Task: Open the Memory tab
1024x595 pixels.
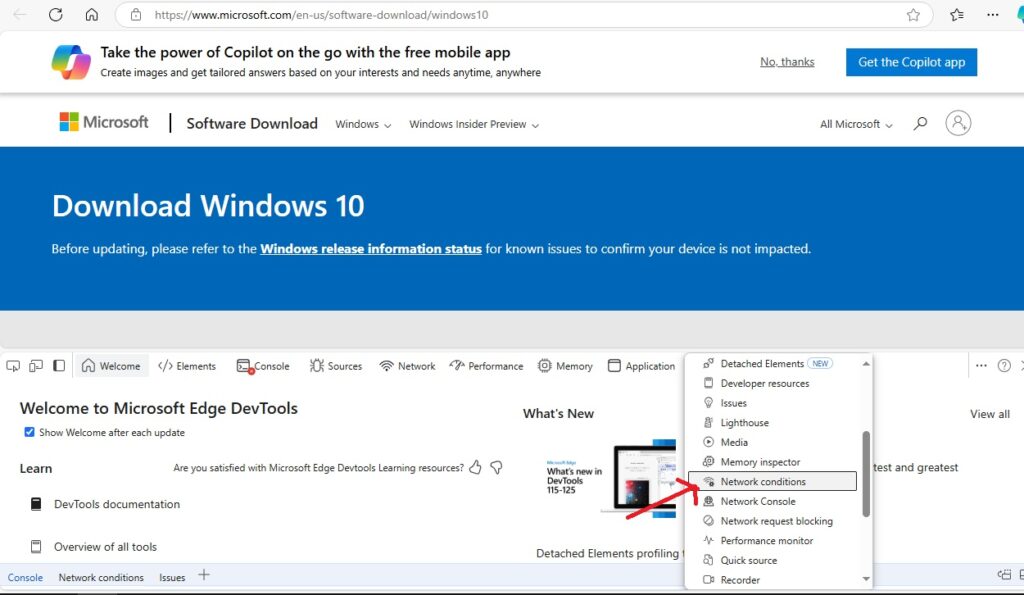Action: 565,366
